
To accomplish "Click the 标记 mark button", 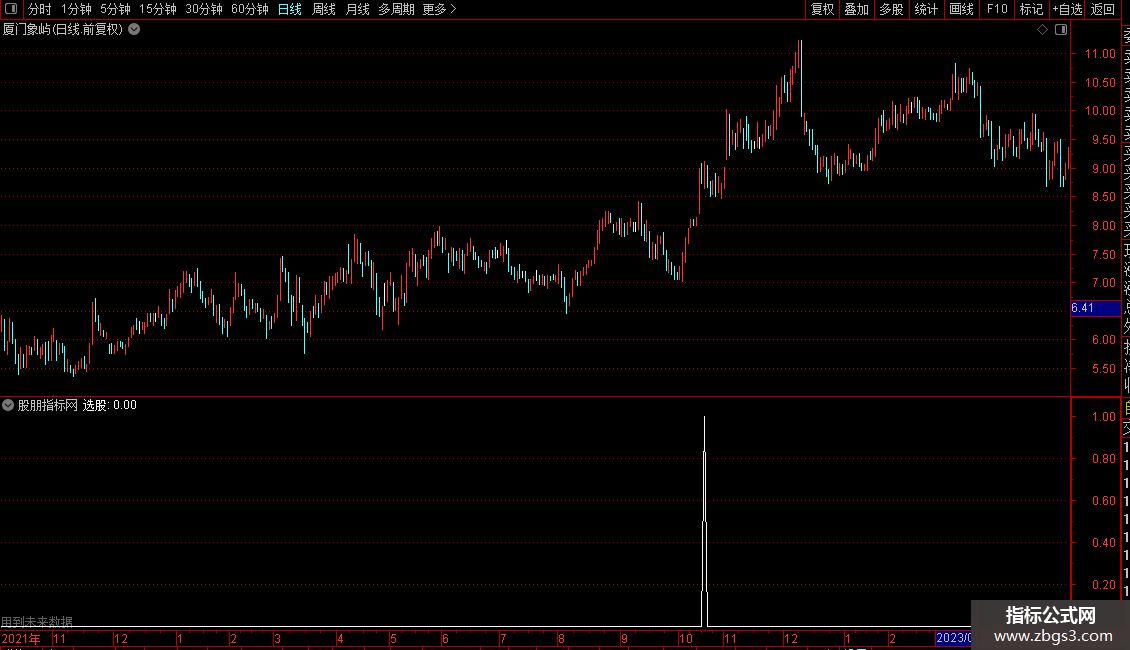I will coord(1031,9).
